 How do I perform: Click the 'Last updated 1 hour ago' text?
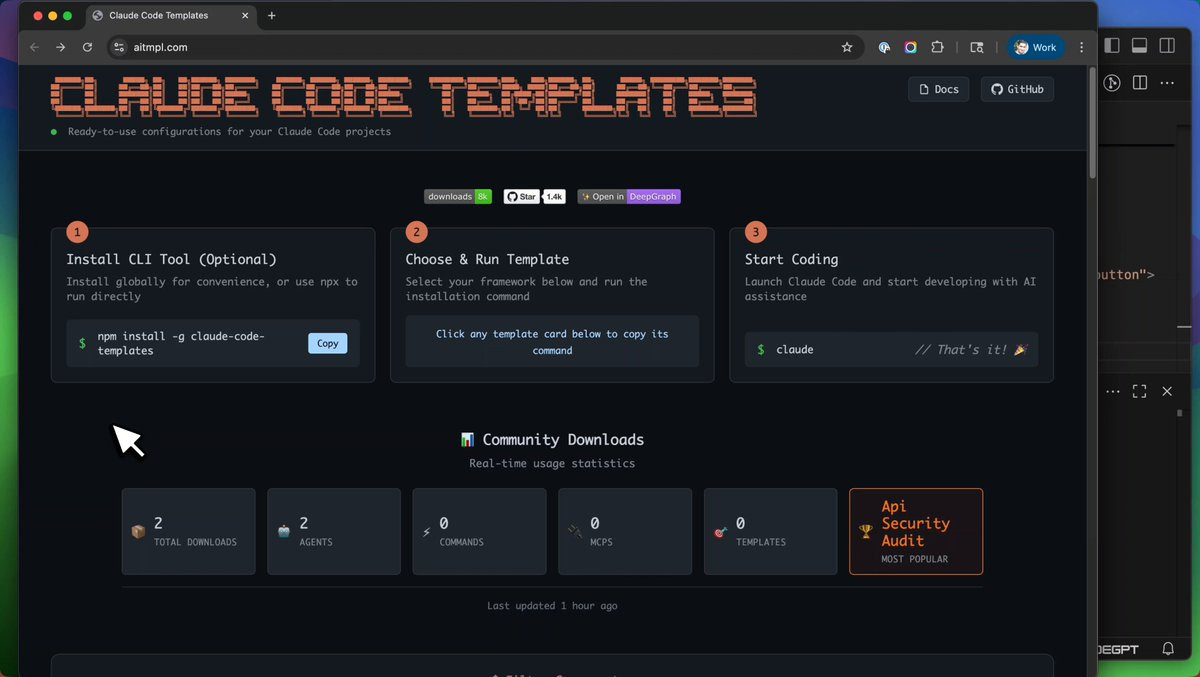click(552, 606)
